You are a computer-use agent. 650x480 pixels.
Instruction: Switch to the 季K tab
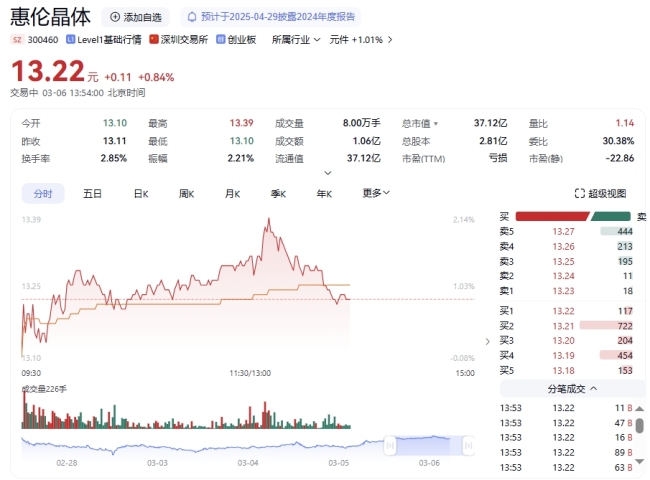pos(278,194)
